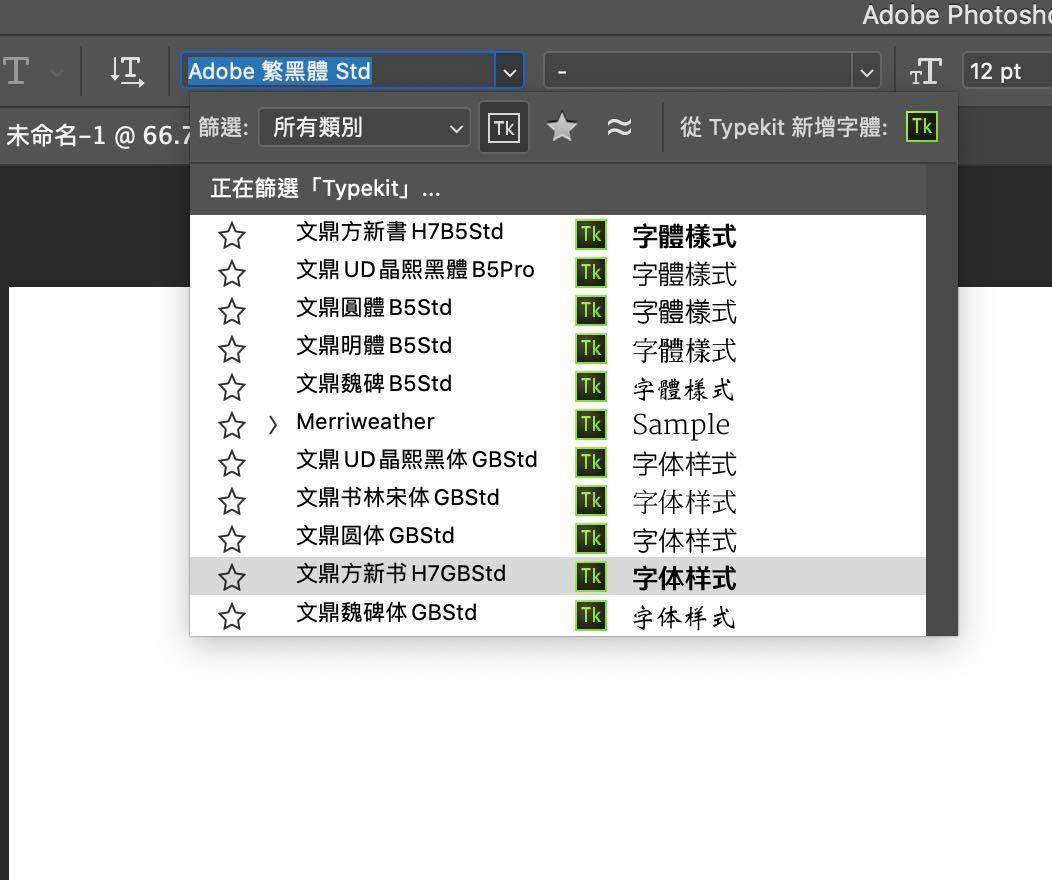
Task: Open the font family dropdown arrow
Action: 510,71
